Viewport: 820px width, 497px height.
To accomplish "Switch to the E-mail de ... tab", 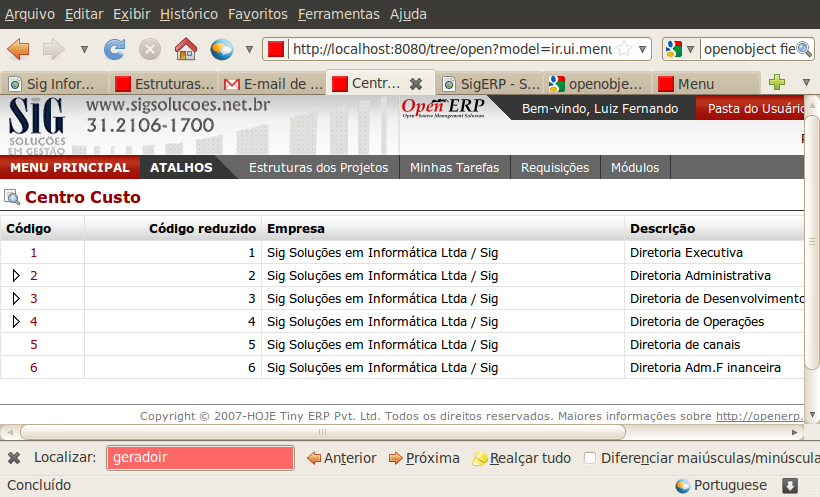I will pyautogui.click(x=272, y=84).
